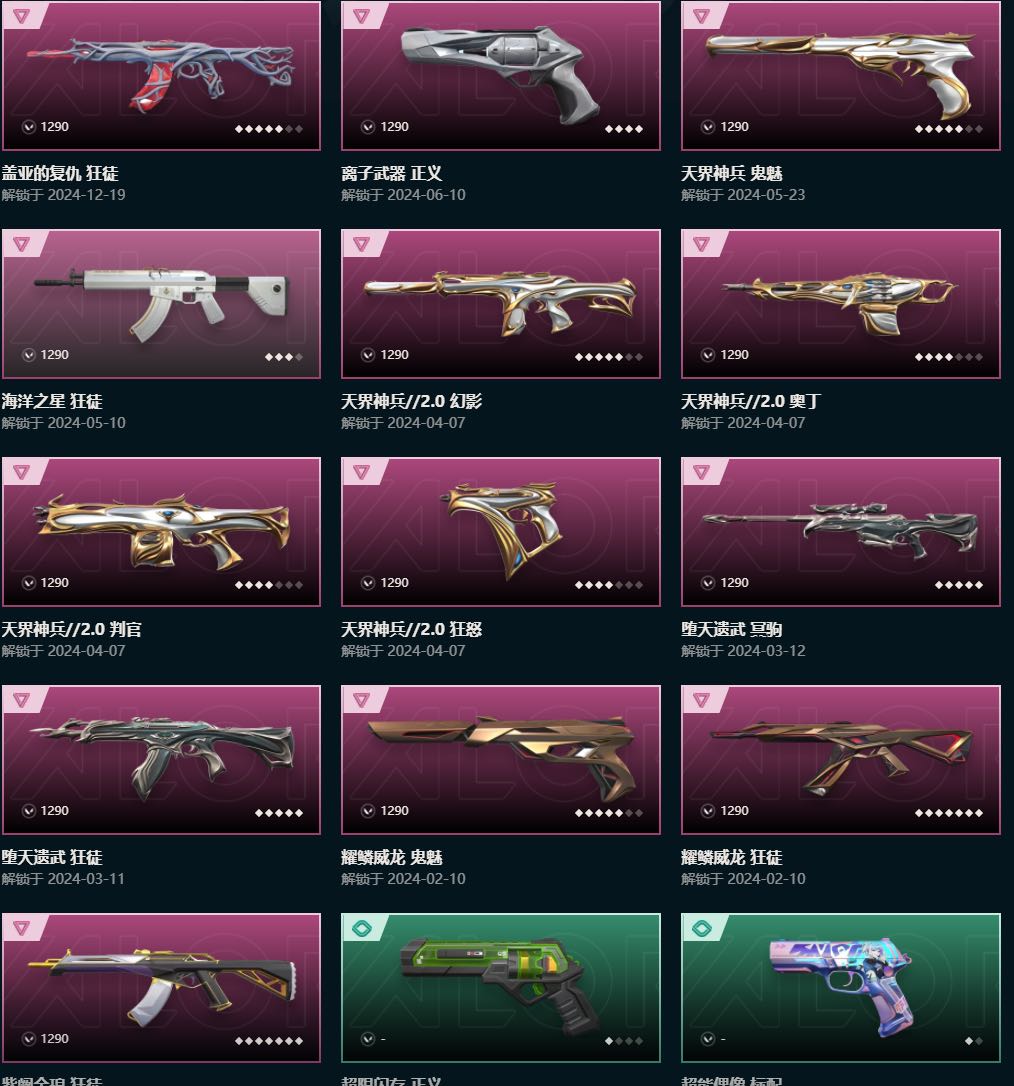Click the upgrade level dots on 耀鳞威龙 鬼魅 card
The height and width of the screenshot is (1086, 1014).
click(608, 813)
